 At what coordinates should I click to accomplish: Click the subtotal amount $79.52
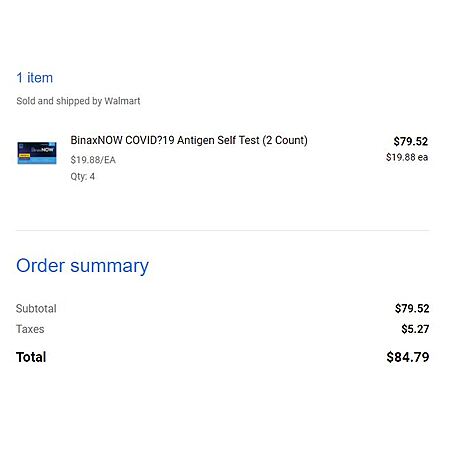pyautogui.click(x=412, y=308)
